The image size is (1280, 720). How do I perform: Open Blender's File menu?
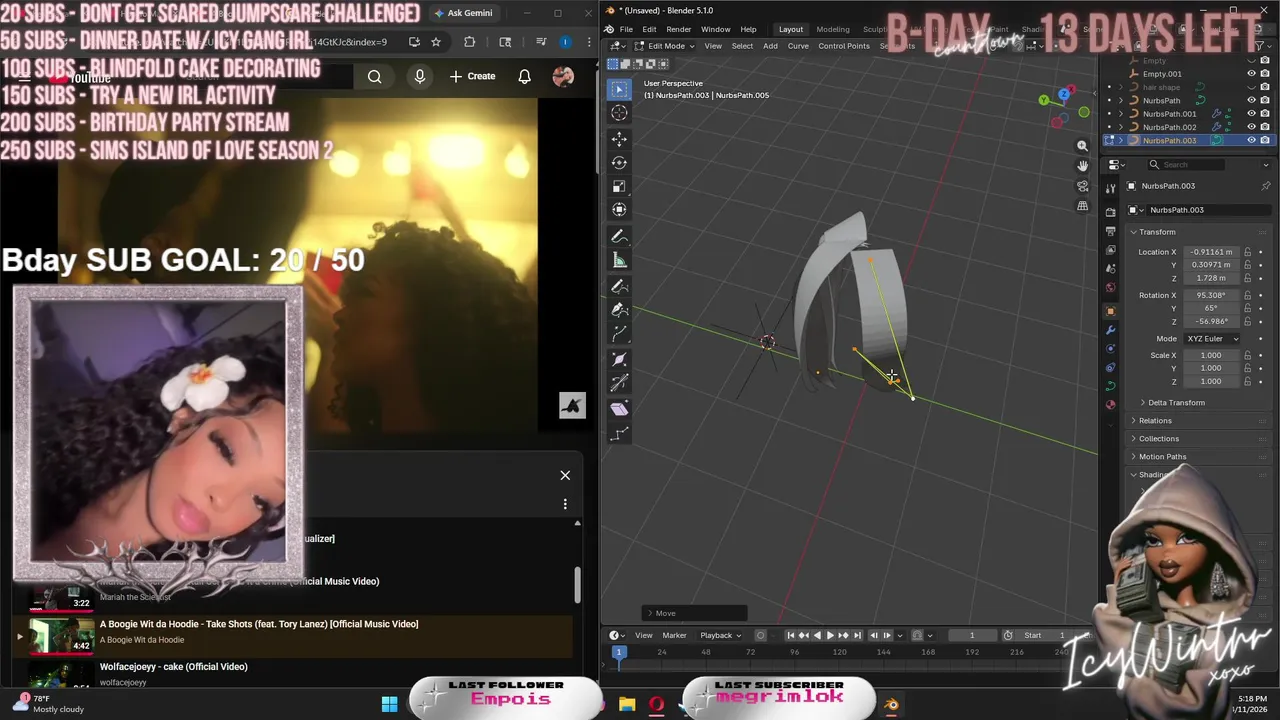(x=626, y=29)
